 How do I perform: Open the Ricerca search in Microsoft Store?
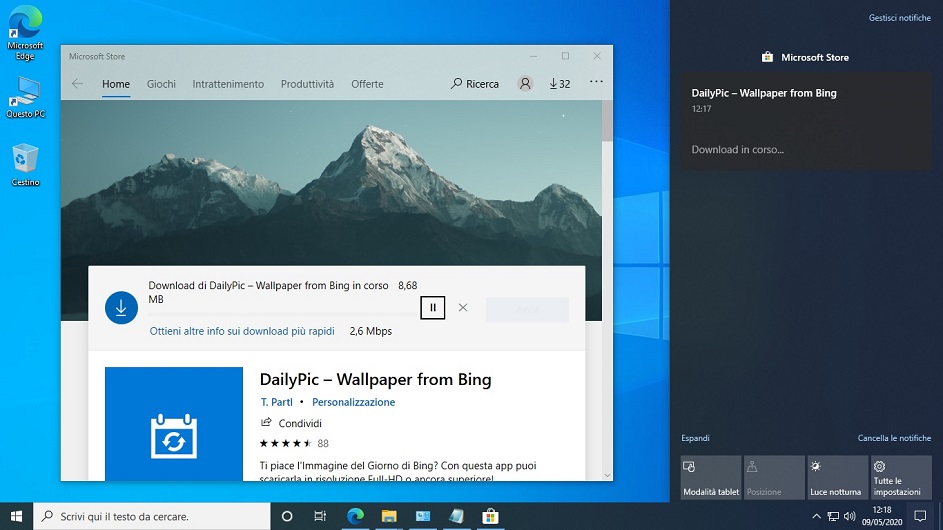tap(475, 84)
